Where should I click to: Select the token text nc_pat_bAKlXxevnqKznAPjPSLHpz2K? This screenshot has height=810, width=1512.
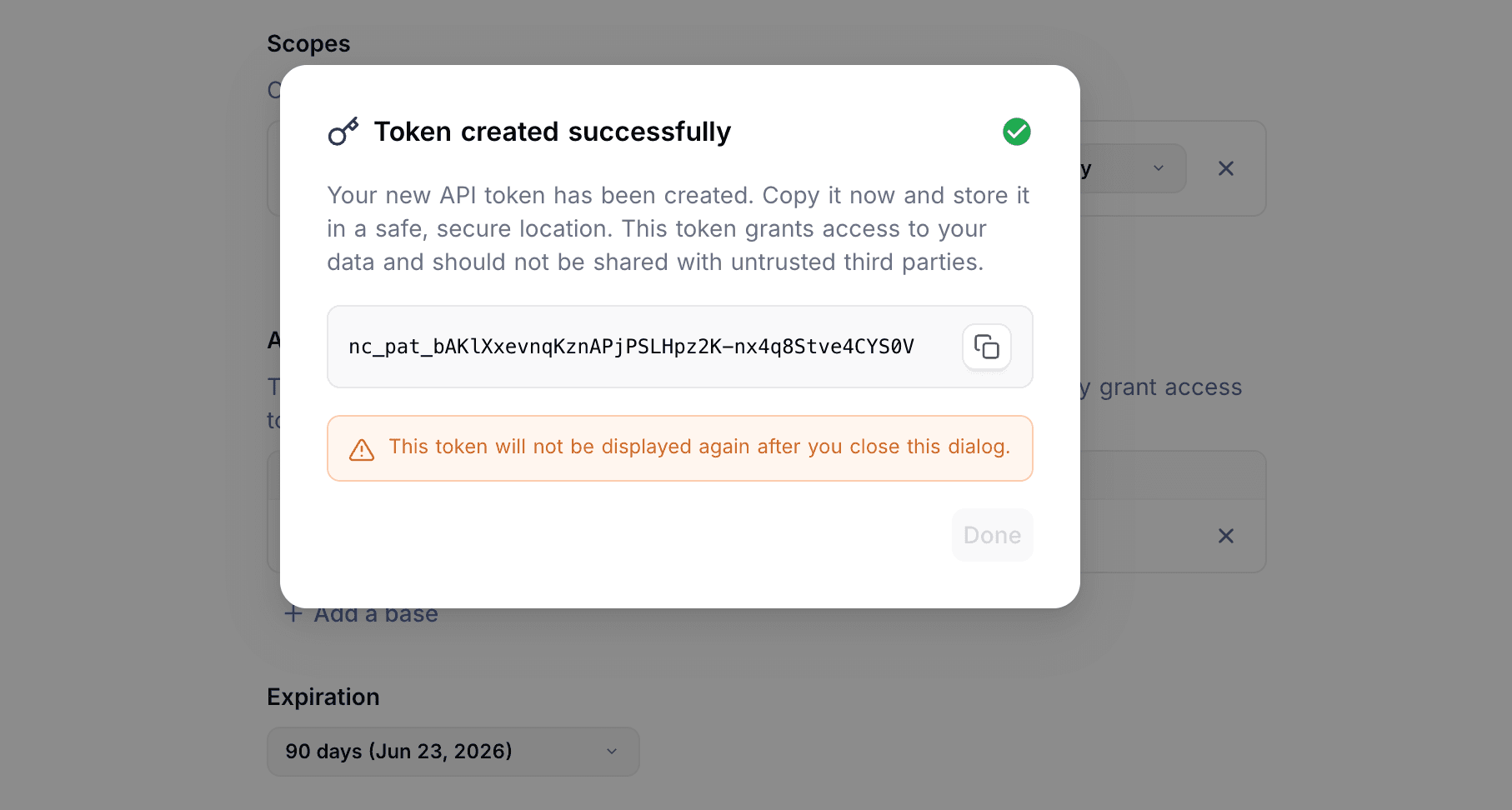[632, 347]
